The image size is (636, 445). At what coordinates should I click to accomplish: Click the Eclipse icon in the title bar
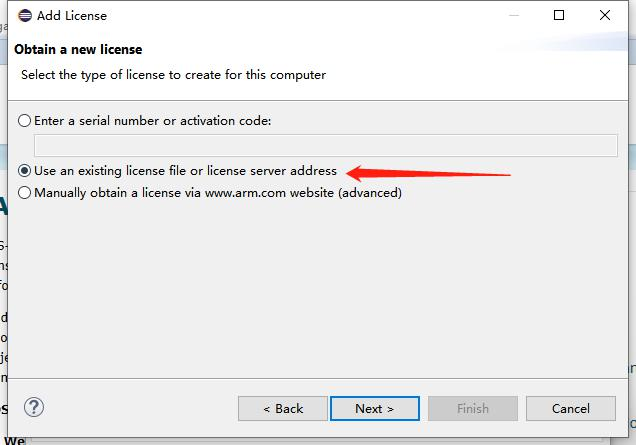pos(25,15)
